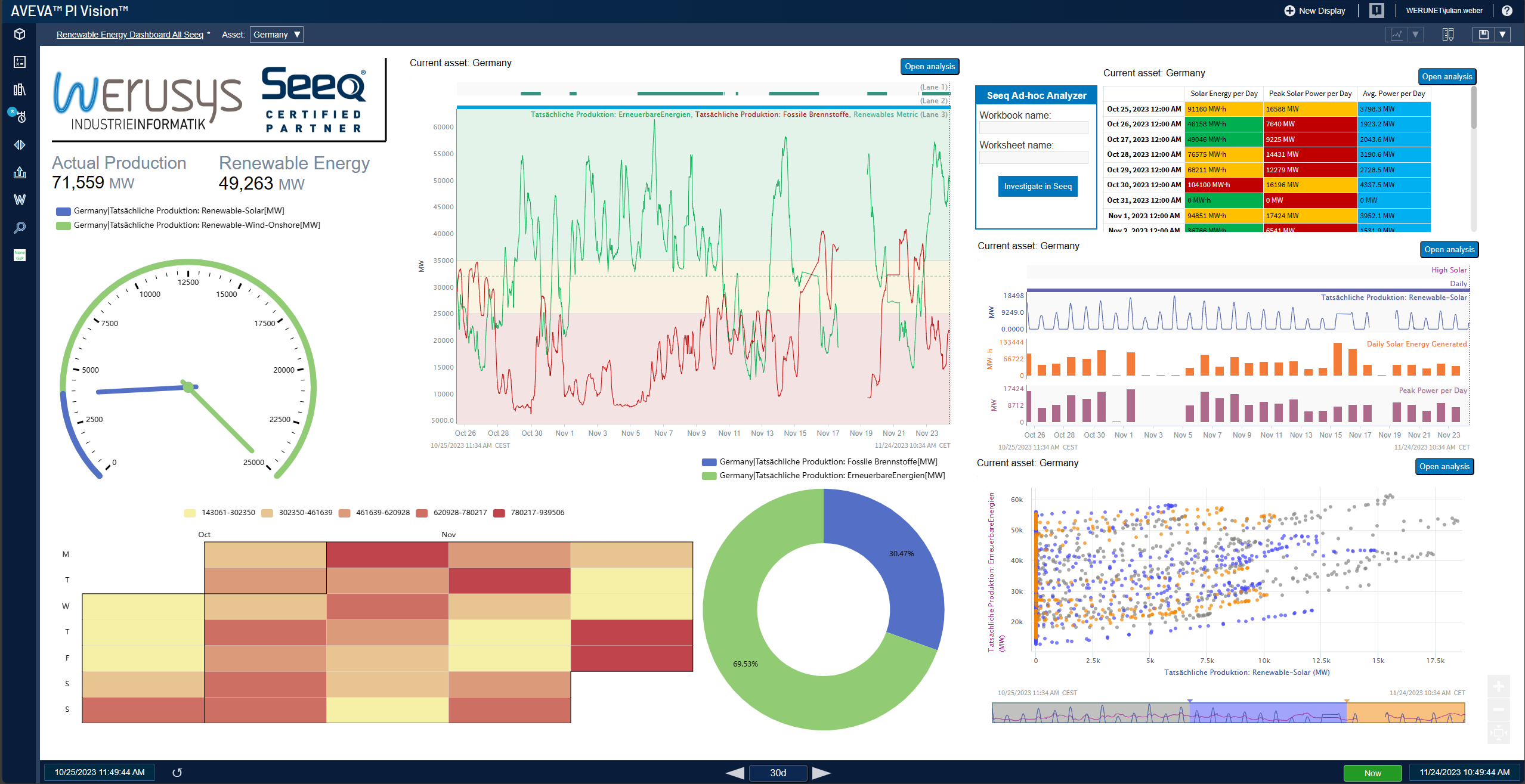Toggle the ErneuerbareEnergien pie legend entry
This screenshot has width=1525, height=784.
pyautogui.click(x=824, y=475)
